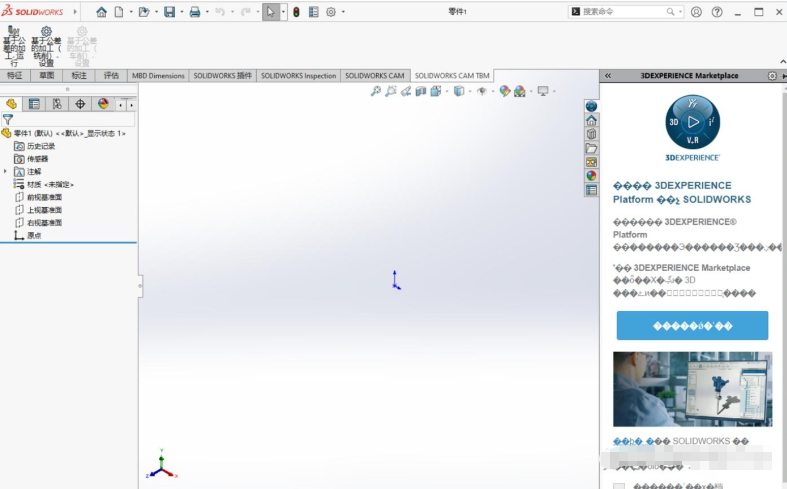Select the DimXpertManager crosshair tab icon
The height and width of the screenshot is (489, 787).
80,104
